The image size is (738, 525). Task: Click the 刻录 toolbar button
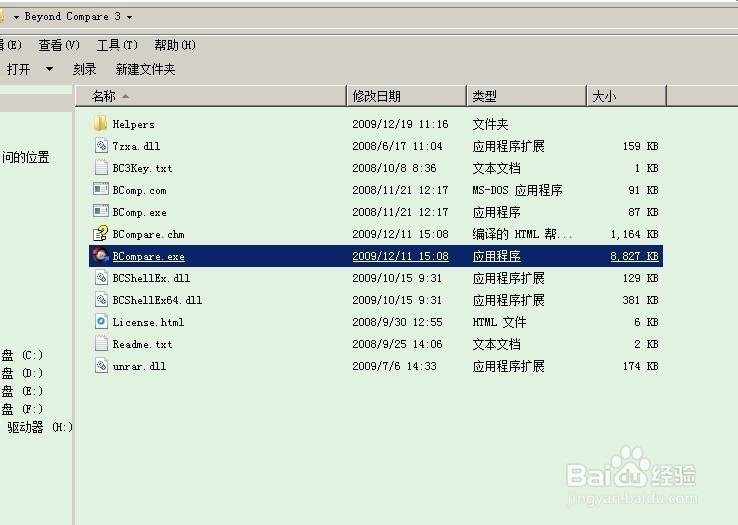85,69
